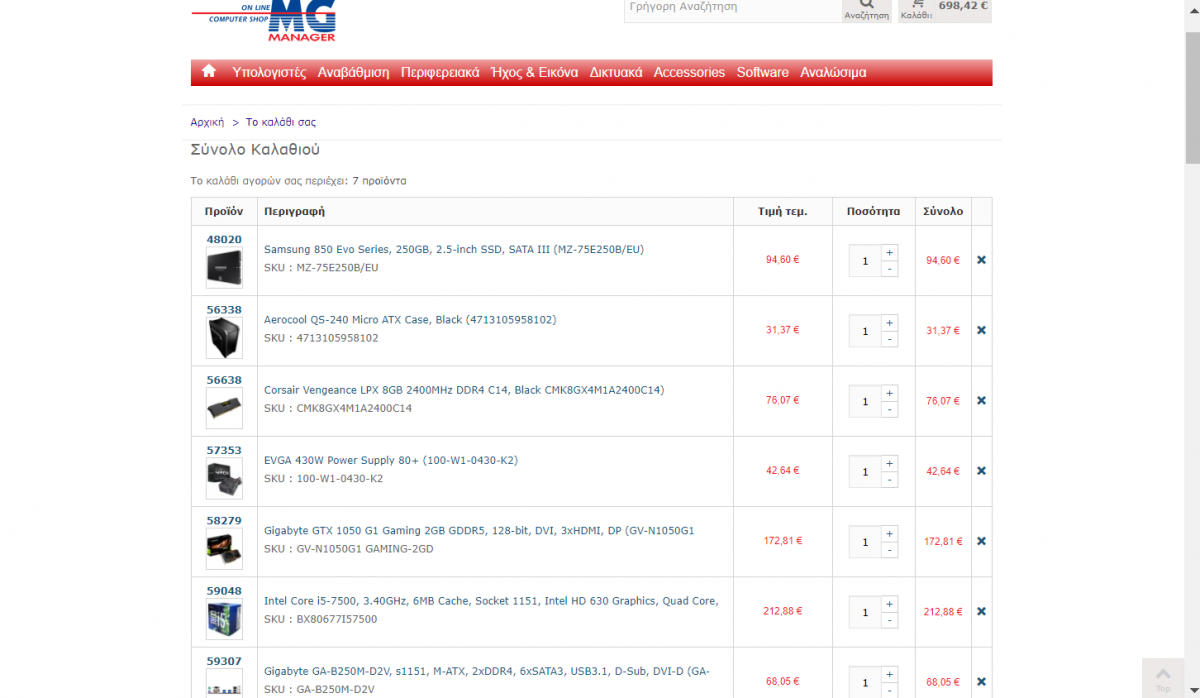Click the Top back-to-top button
1200x698 pixels.
1163,679
